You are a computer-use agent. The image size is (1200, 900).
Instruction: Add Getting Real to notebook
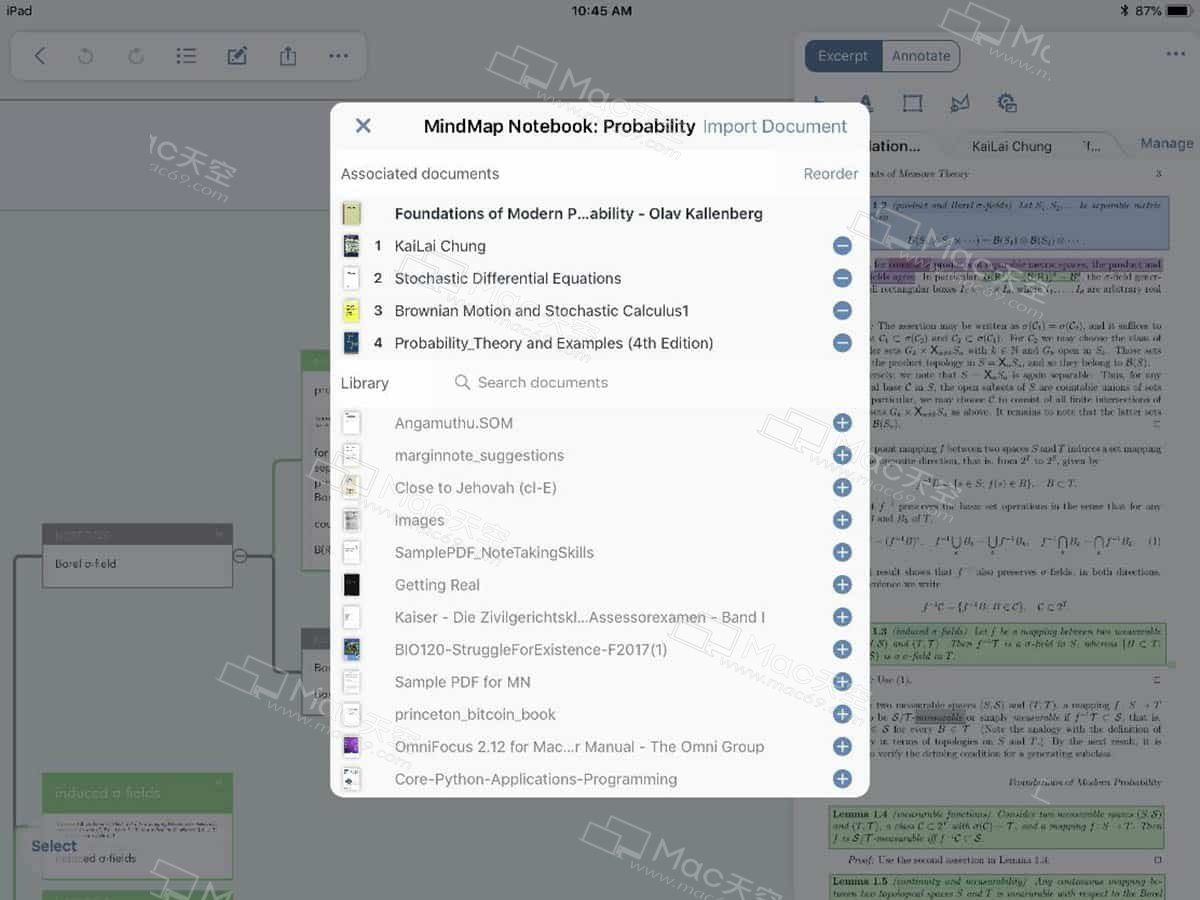click(842, 585)
